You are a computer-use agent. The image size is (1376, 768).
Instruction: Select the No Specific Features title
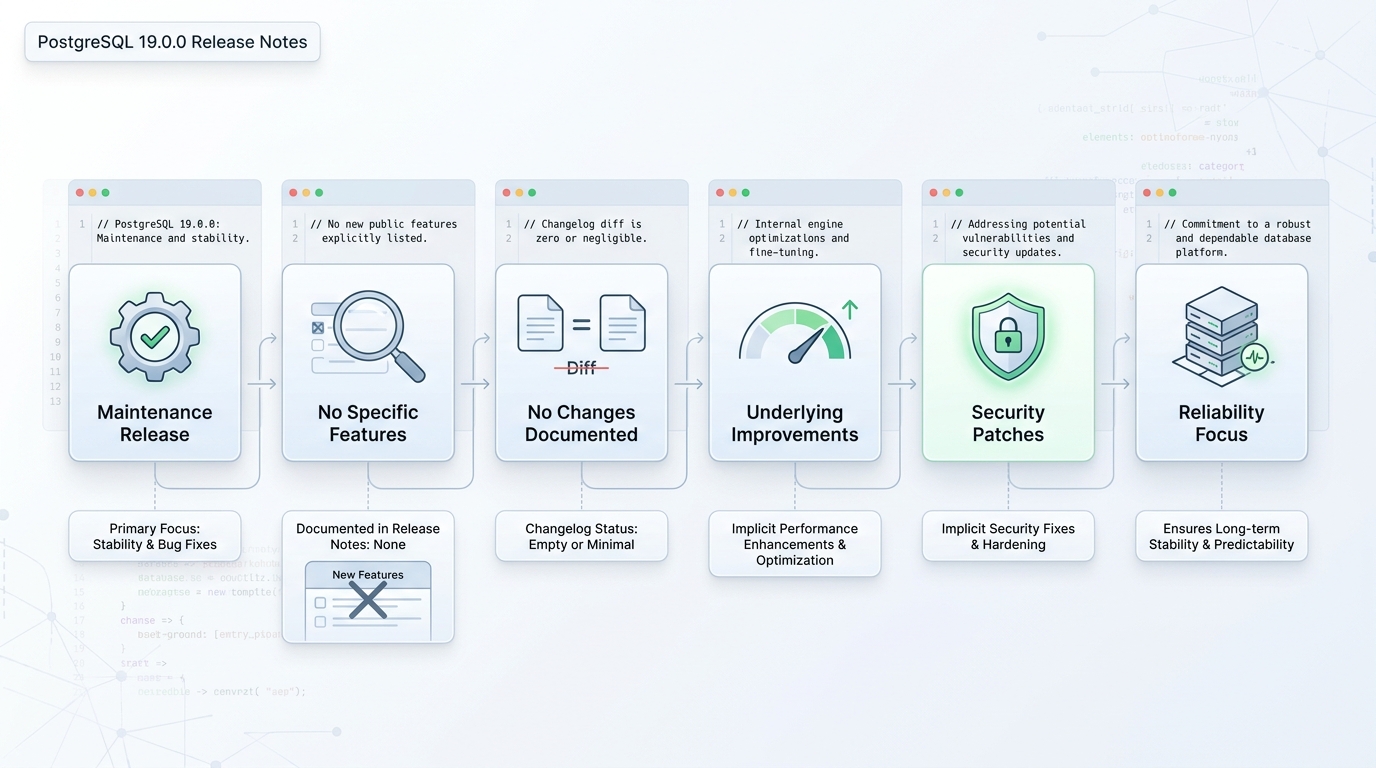(x=368, y=423)
